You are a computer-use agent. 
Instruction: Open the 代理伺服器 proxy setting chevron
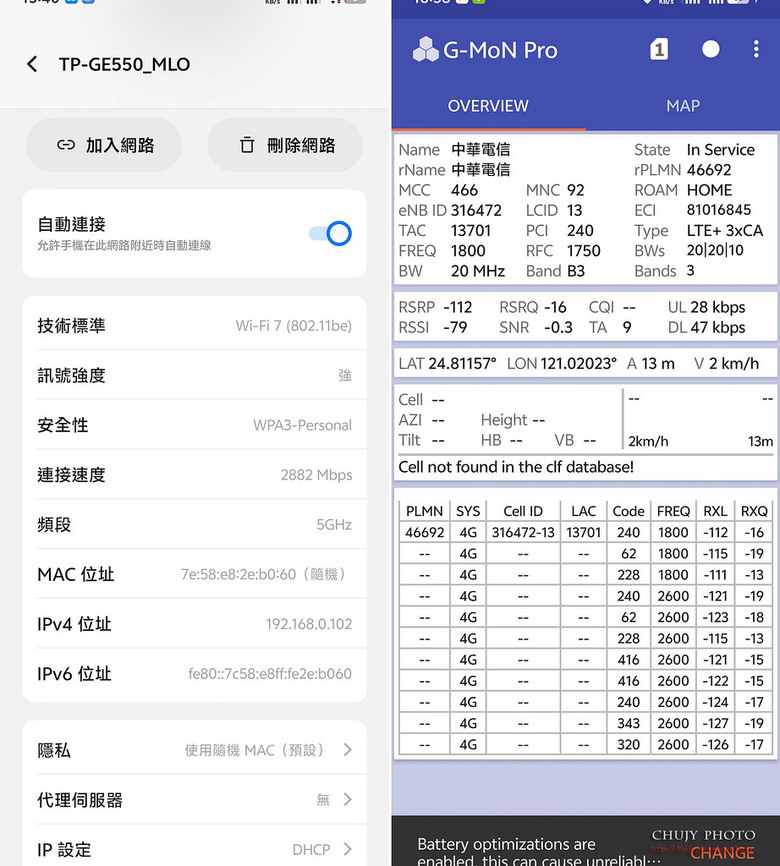(347, 799)
